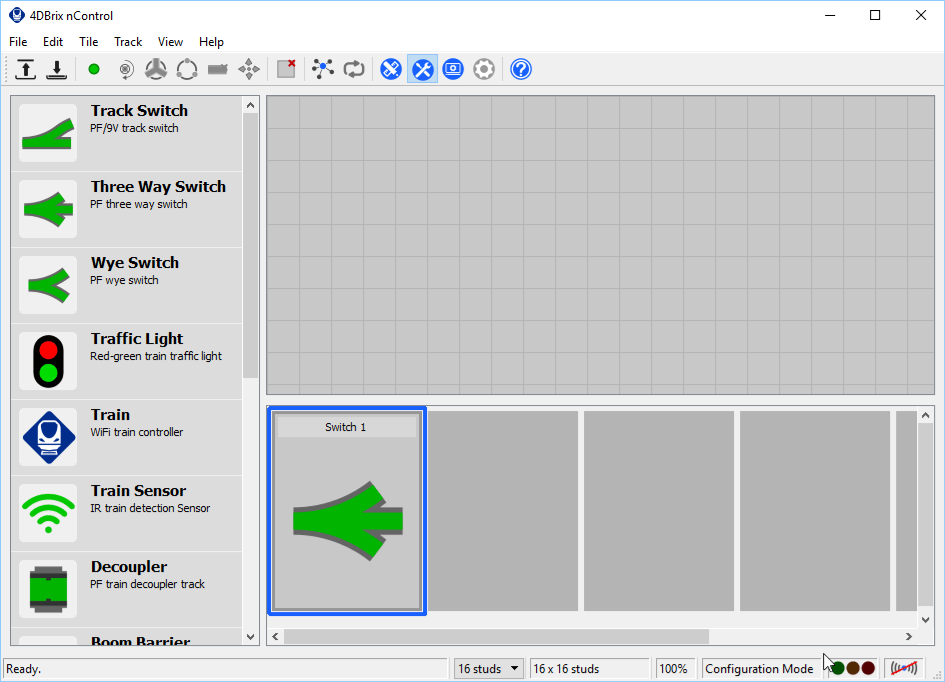The width and height of the screenshot is (945, 682).
Task: Select the WiFi Train controller palette icon
Action: tap(48, 437)
